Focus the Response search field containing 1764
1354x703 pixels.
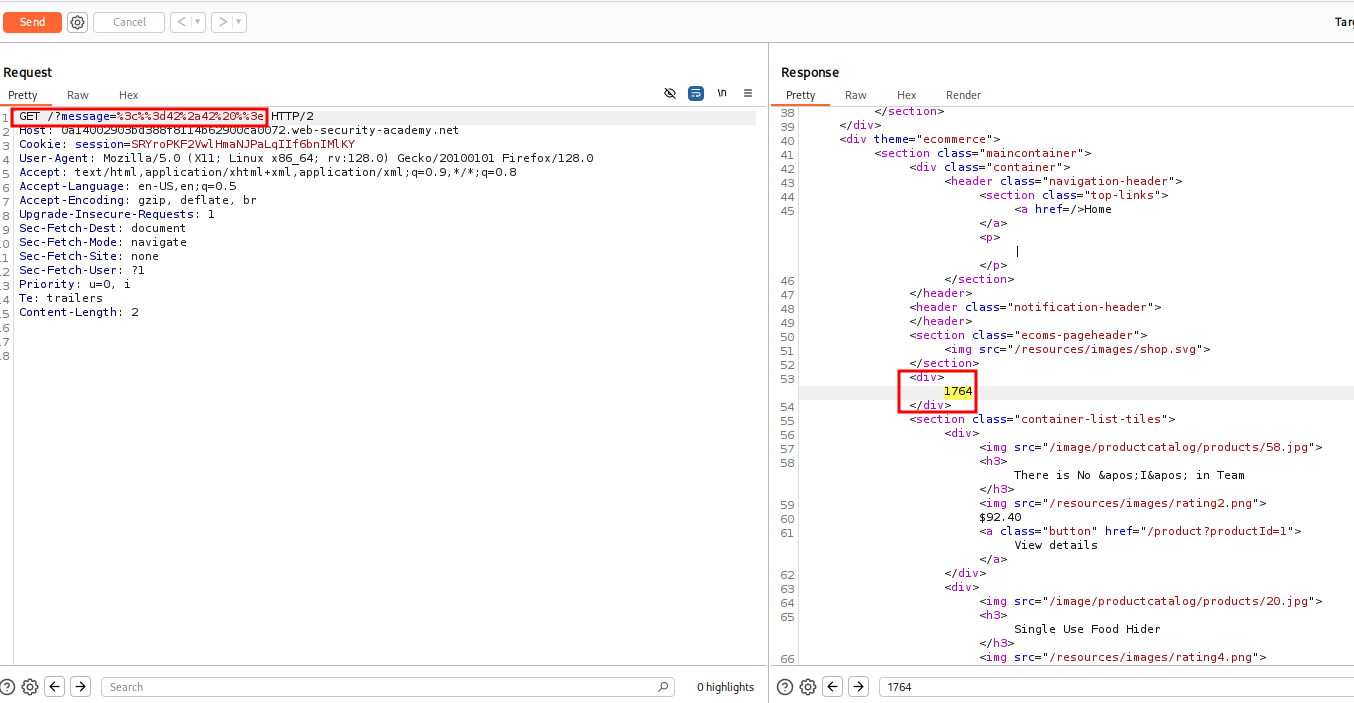1116,687
